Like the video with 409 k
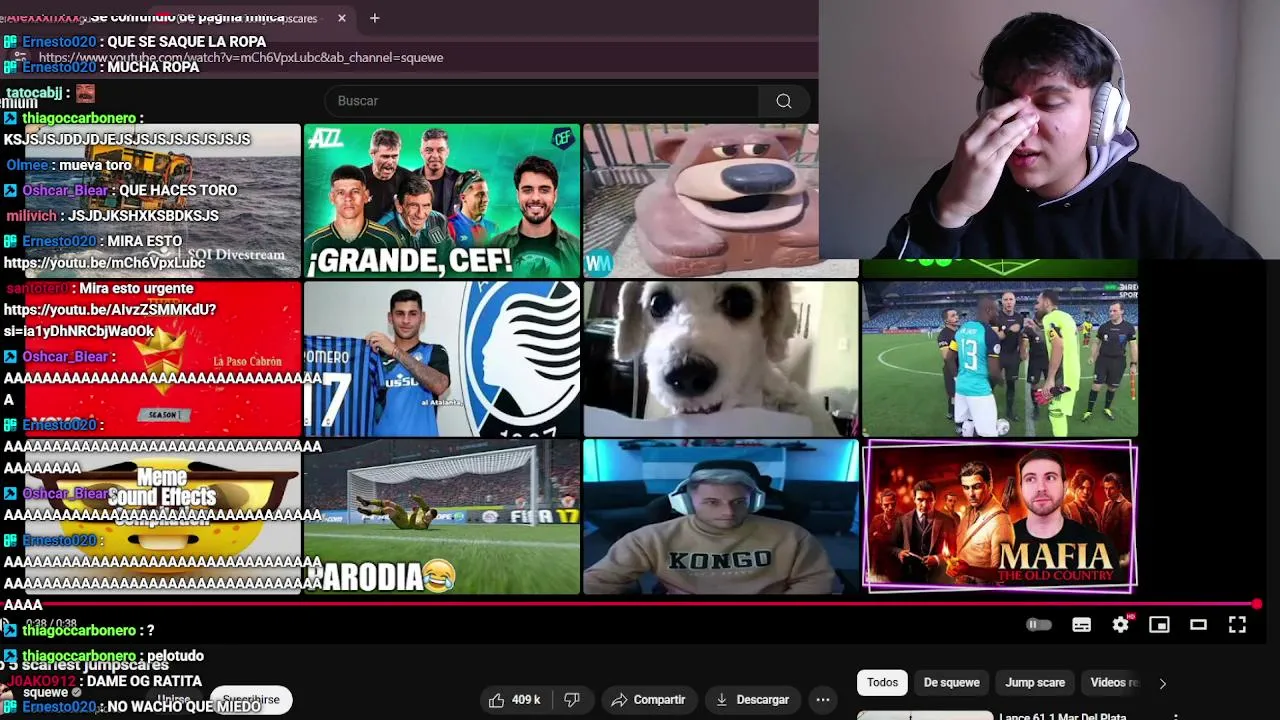The image size is (1280, 720). pos(516,700)
